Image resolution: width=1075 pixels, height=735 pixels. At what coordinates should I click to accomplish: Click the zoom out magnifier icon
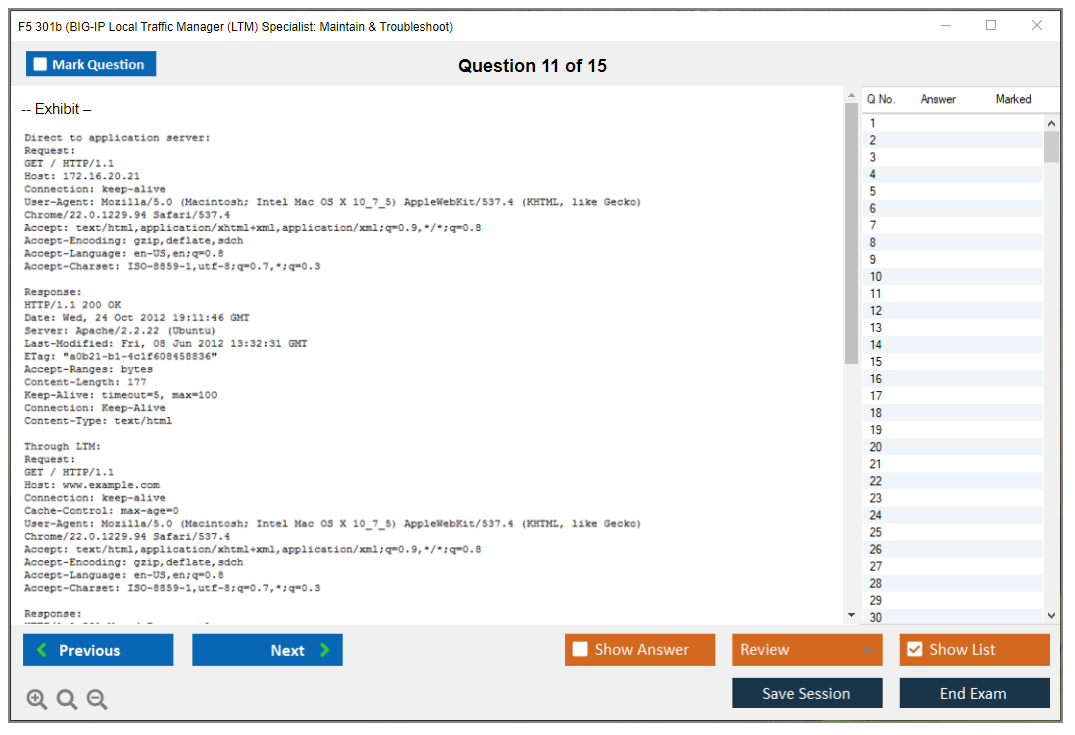point(97,700)
